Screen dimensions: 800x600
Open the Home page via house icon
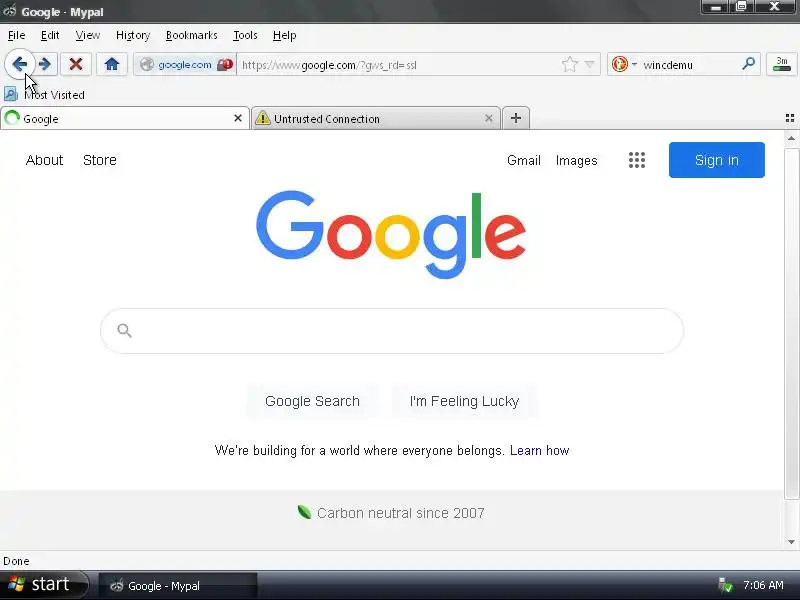click(112, 64)
